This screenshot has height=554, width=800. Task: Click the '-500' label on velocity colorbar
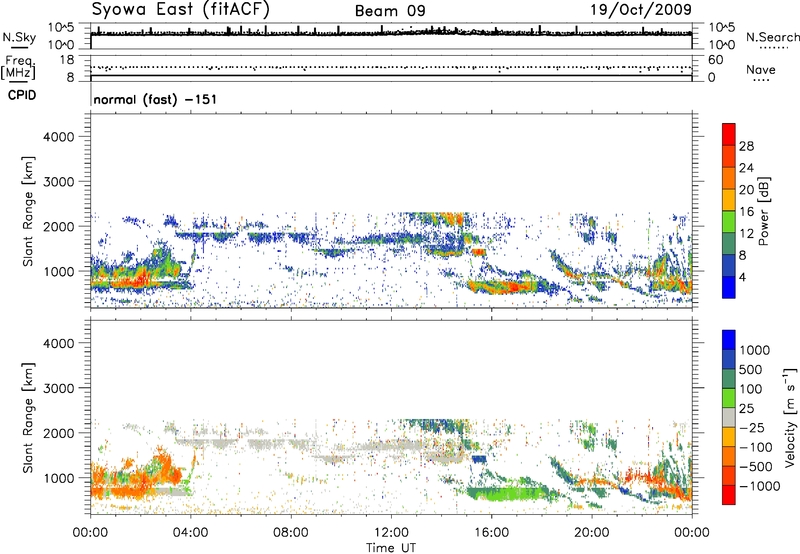click(755, 467)
